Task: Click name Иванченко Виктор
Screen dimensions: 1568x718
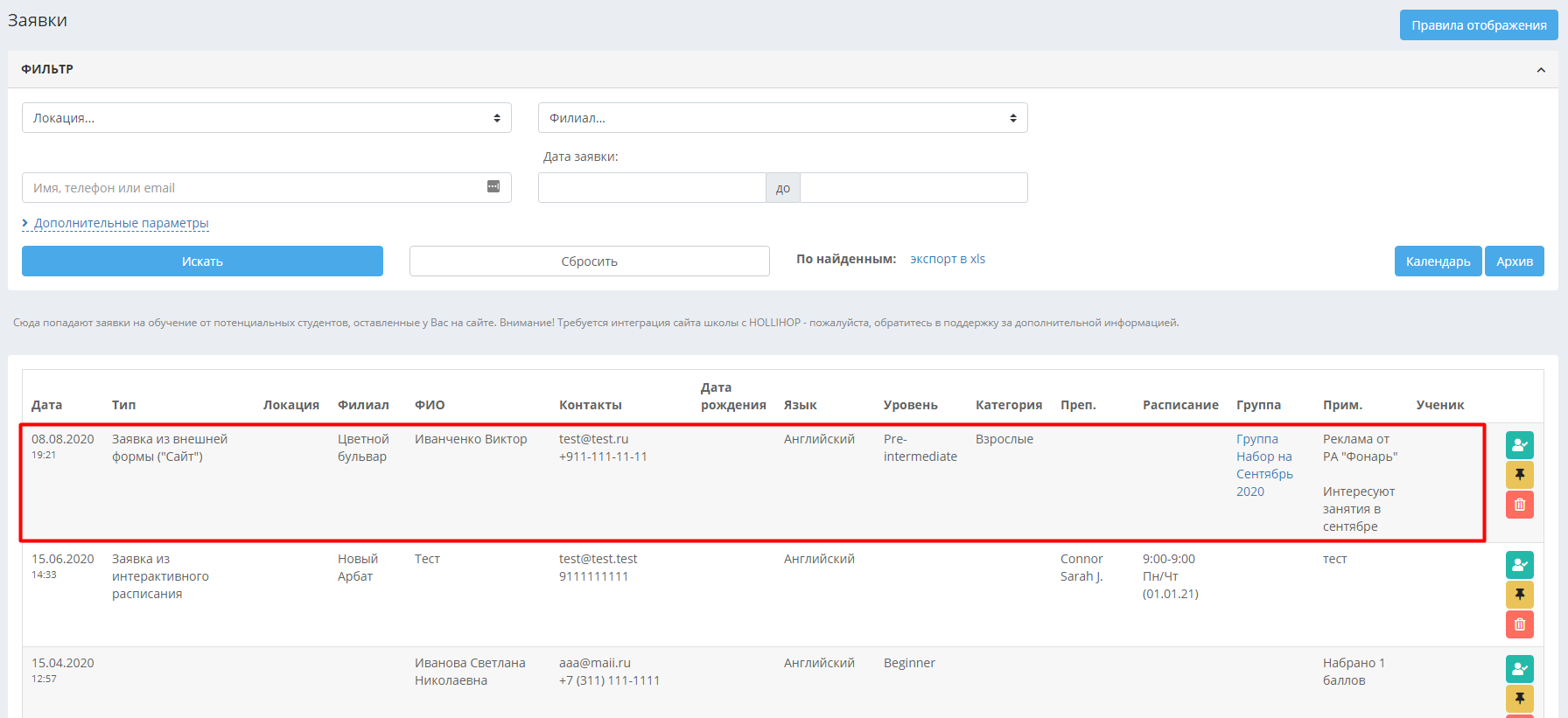Action: (x=471, y=439)
